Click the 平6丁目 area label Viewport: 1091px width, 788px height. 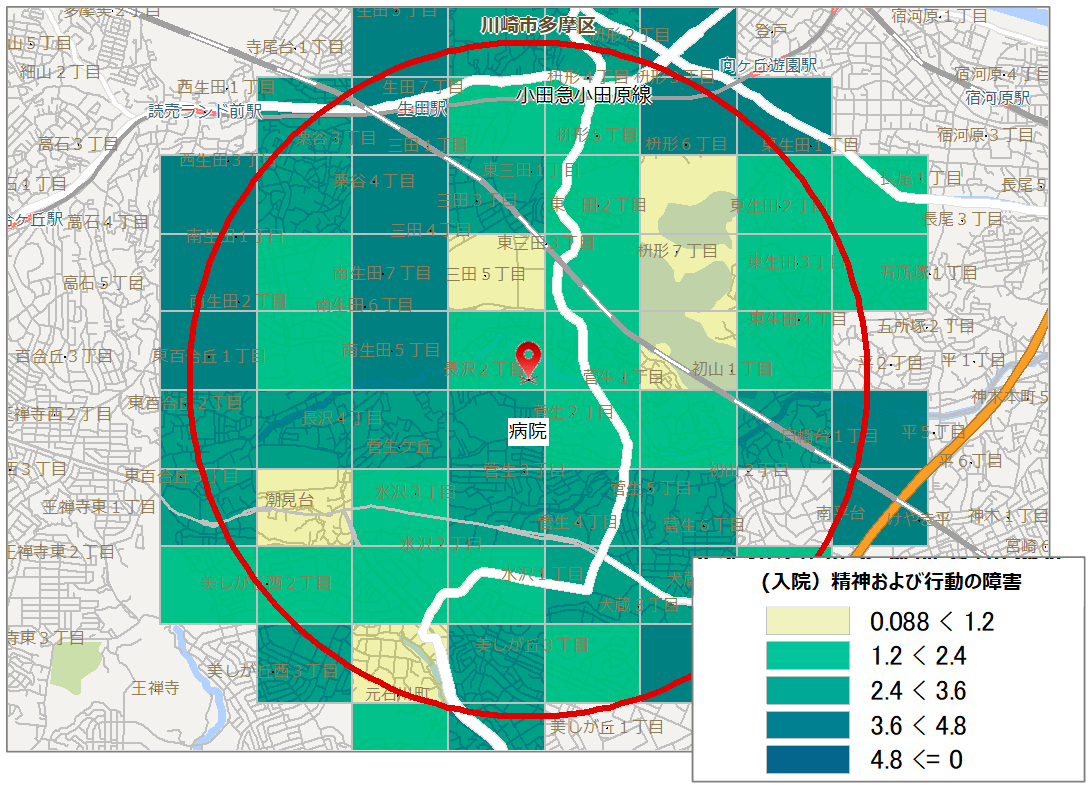[971, 461]
